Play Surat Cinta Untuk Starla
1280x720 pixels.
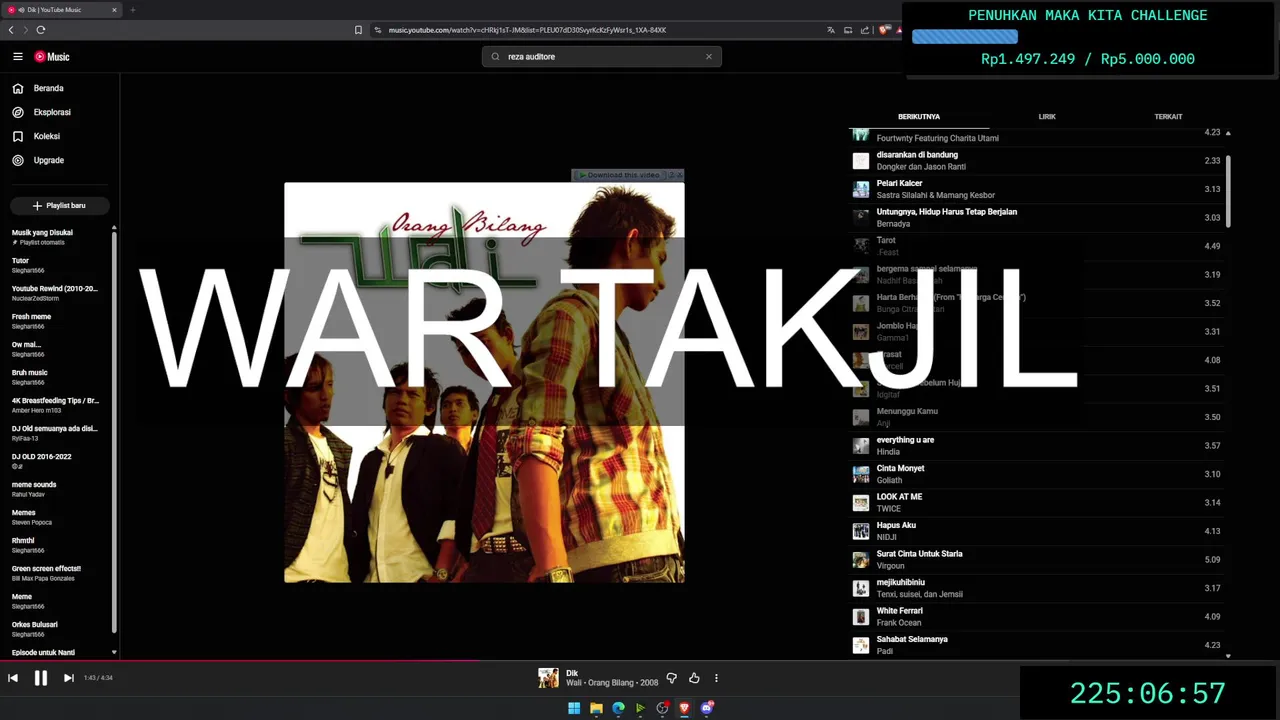[1037, 560]
